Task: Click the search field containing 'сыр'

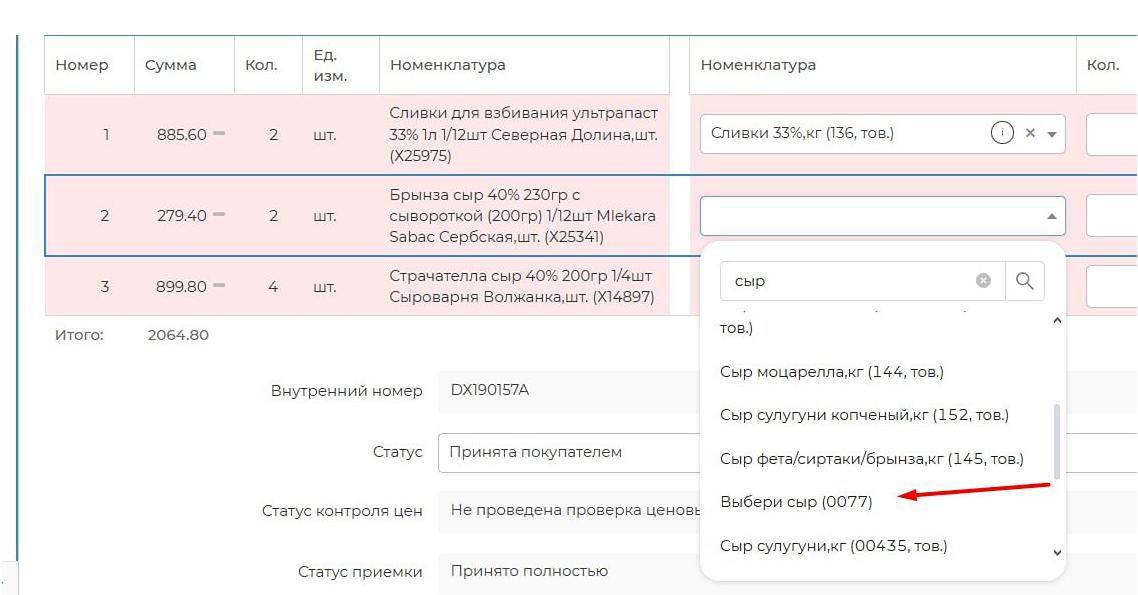Action: [x=845, y=281]
